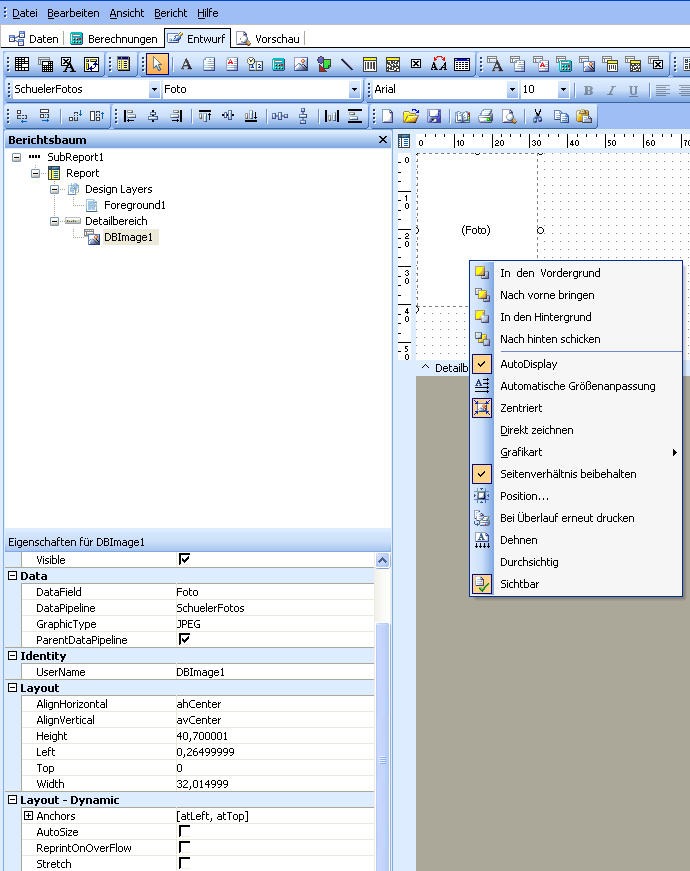Image resolution: width=690 pixels, height=871 pixels.
Task: Open a report file
Action: [x=411, y=116]
